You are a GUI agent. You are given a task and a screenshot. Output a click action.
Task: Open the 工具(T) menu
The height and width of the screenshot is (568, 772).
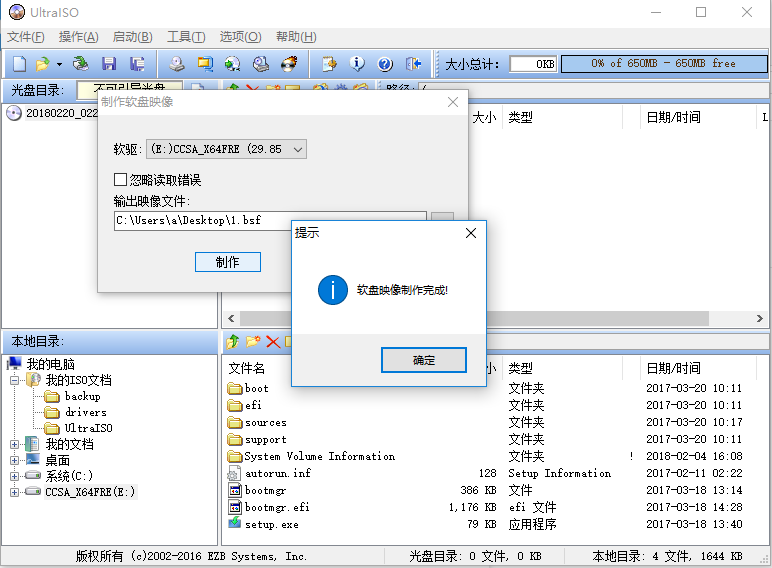pos(186,37)
